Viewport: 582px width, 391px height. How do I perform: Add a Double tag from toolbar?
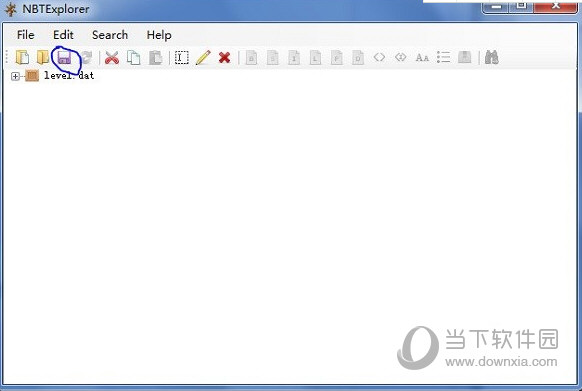pyautogui.click(x=358, y=58)
